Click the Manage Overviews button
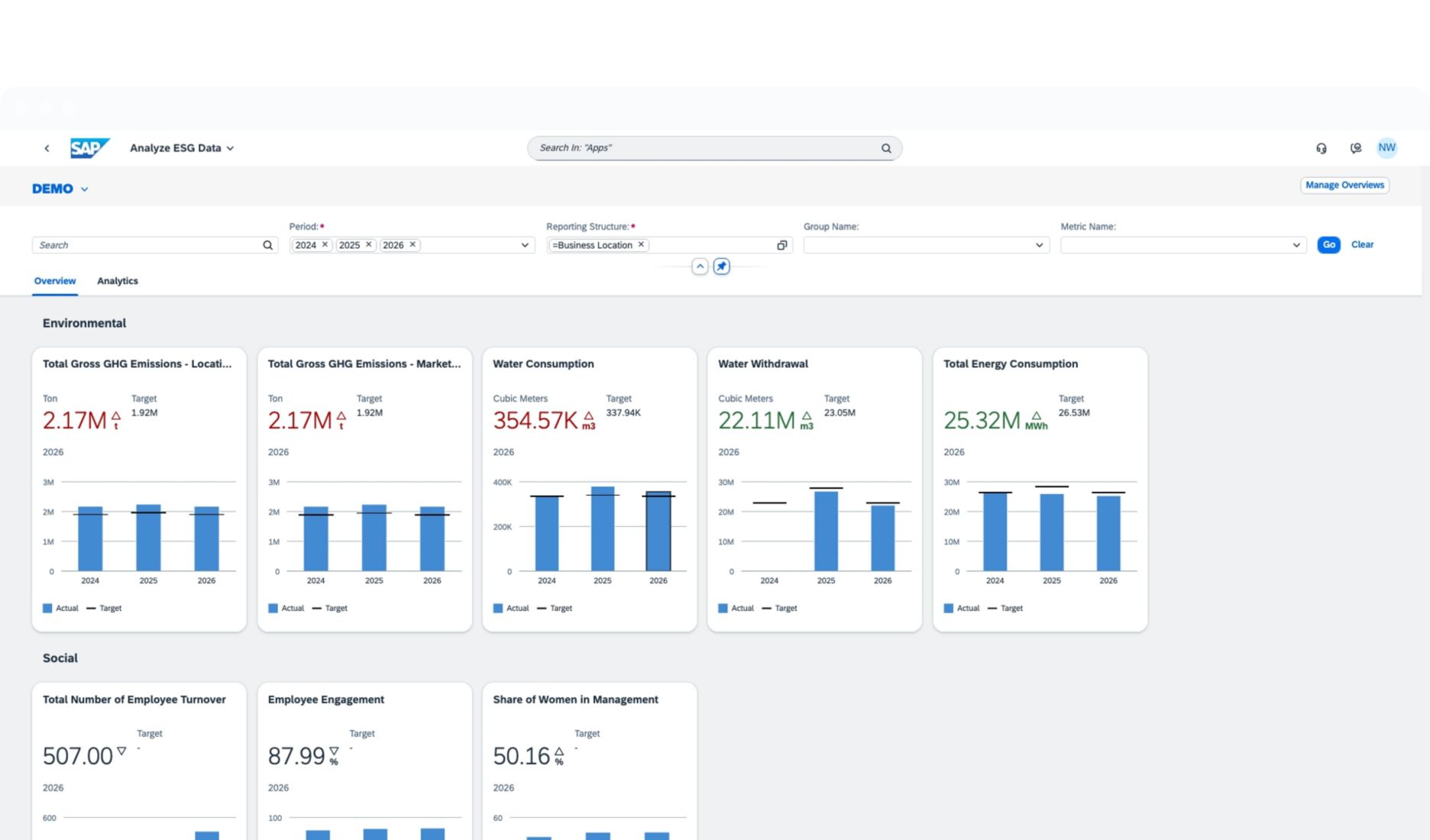Screen dimensions: 1430x840 coord(1344,185)
